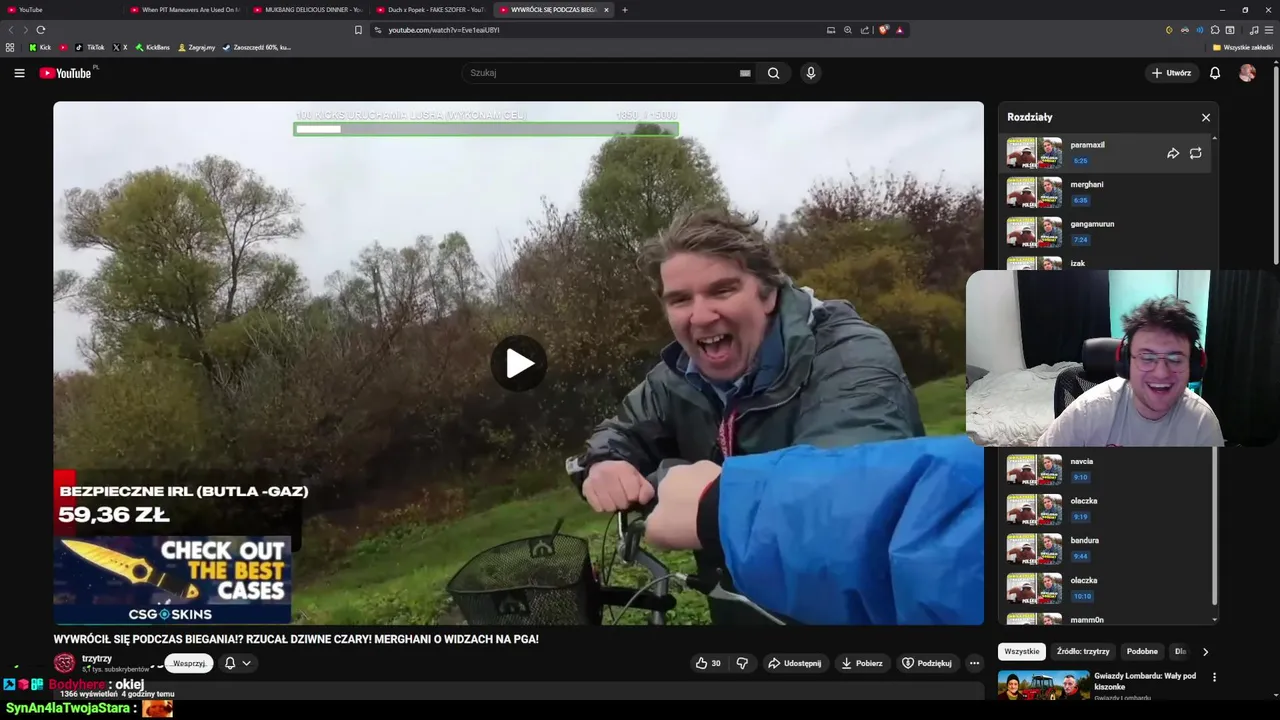Select the Podobne filter chip
Image resolution: width=1280 pixels, height=720 pixels.
(1142, 652)
